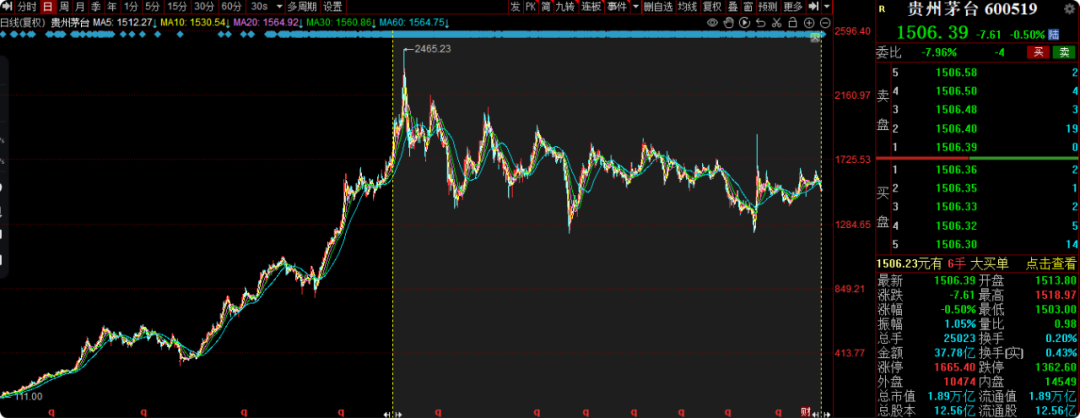Click 删自选 to remove from watchlist
The image size is (1080, 418).
(x=658, y=7)
